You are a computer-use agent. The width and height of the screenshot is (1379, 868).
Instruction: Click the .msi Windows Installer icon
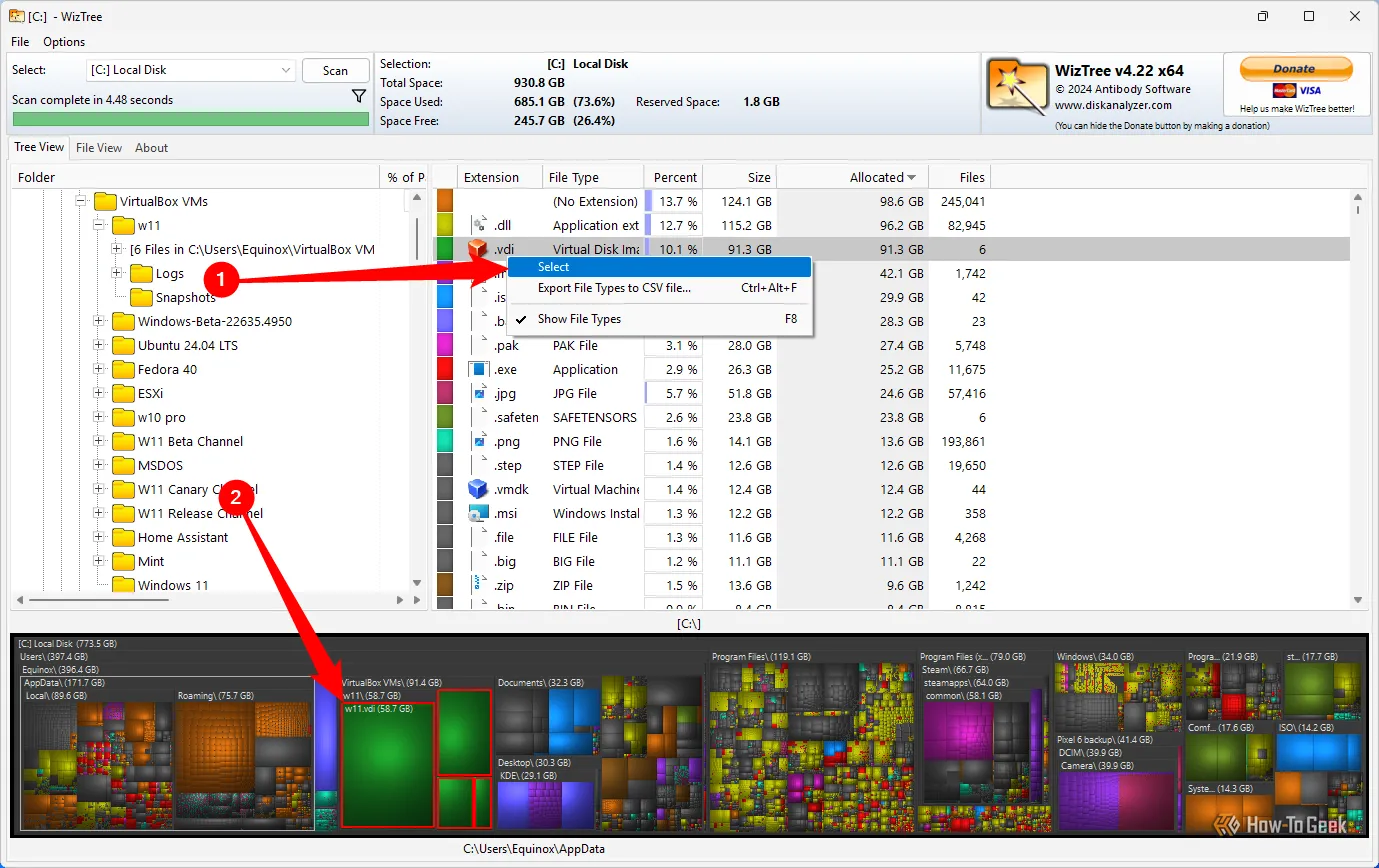coord(478,513)
